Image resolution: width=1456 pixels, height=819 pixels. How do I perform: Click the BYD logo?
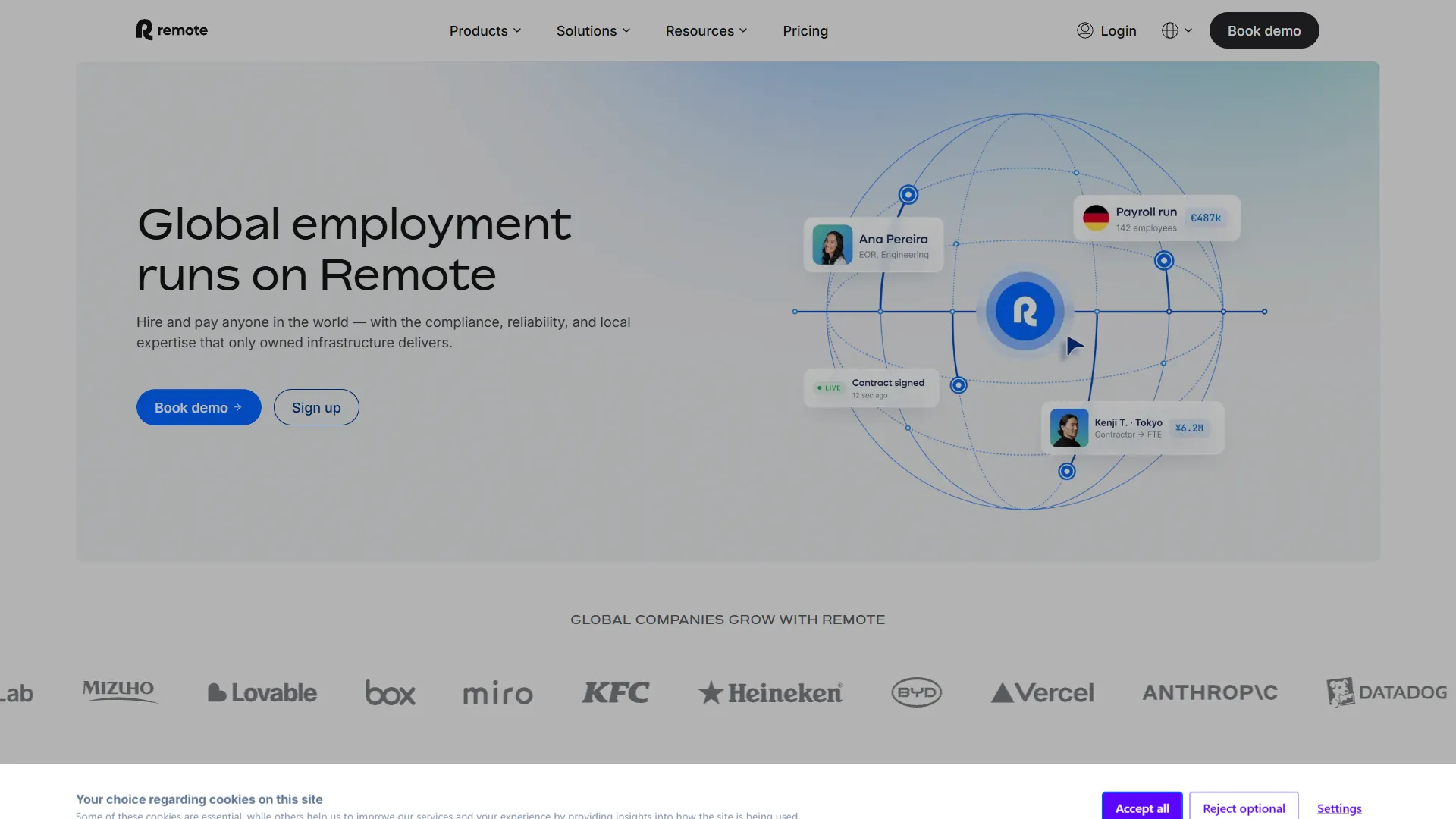click(917, 692)
